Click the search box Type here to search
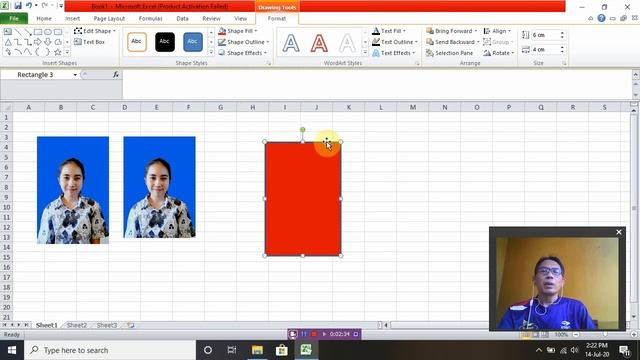Image resolution: width=640 pixels, height=360 pixels. pos(110,350)
